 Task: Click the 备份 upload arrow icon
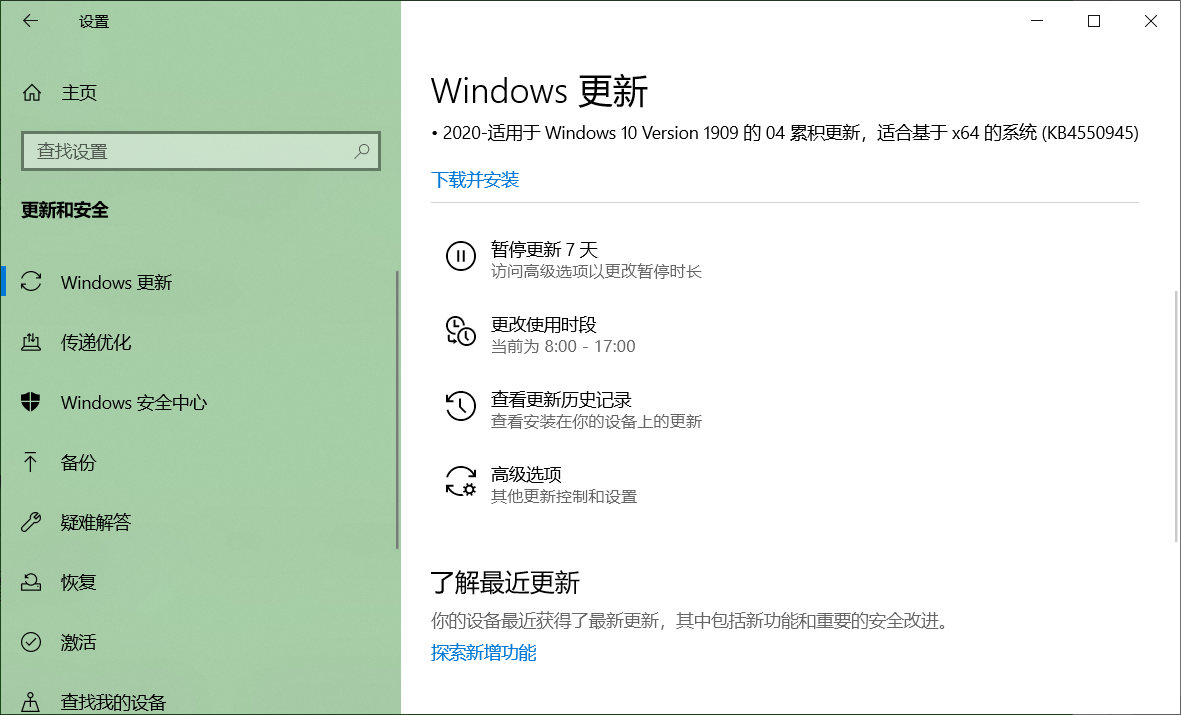pyautogui.click(x=30, y=462)
